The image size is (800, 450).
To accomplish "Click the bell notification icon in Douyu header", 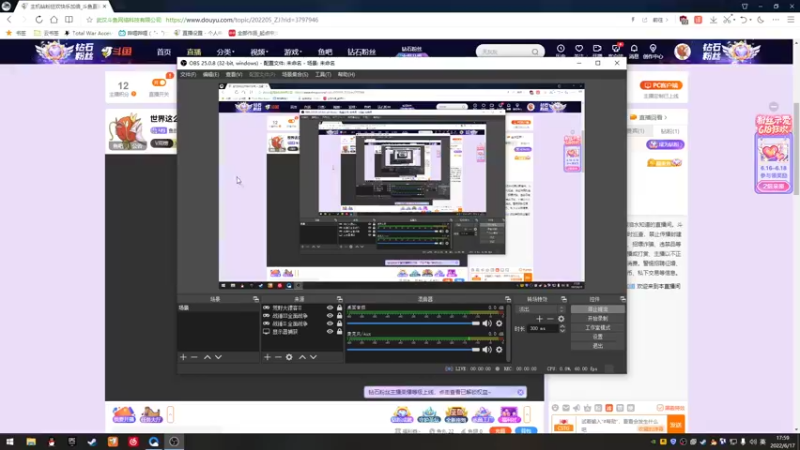I will (634, 49).
